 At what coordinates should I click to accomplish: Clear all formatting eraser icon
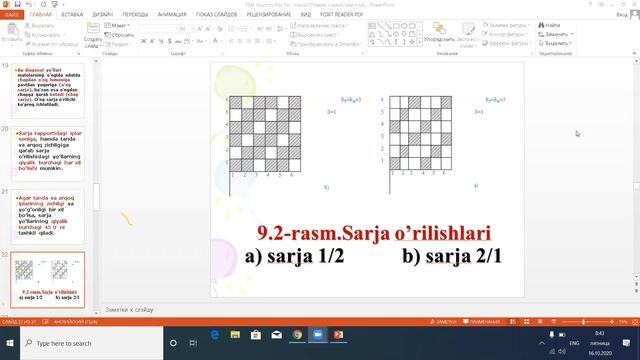pyautogui.click(x=220, y=29)
